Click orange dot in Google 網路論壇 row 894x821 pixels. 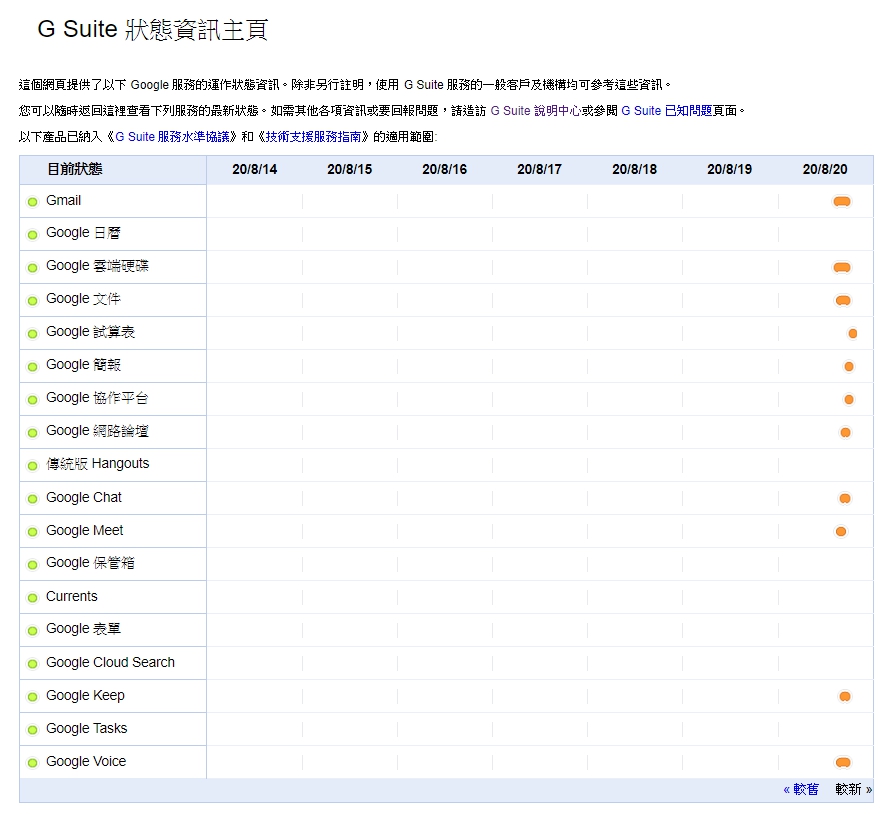click(845, 432)
